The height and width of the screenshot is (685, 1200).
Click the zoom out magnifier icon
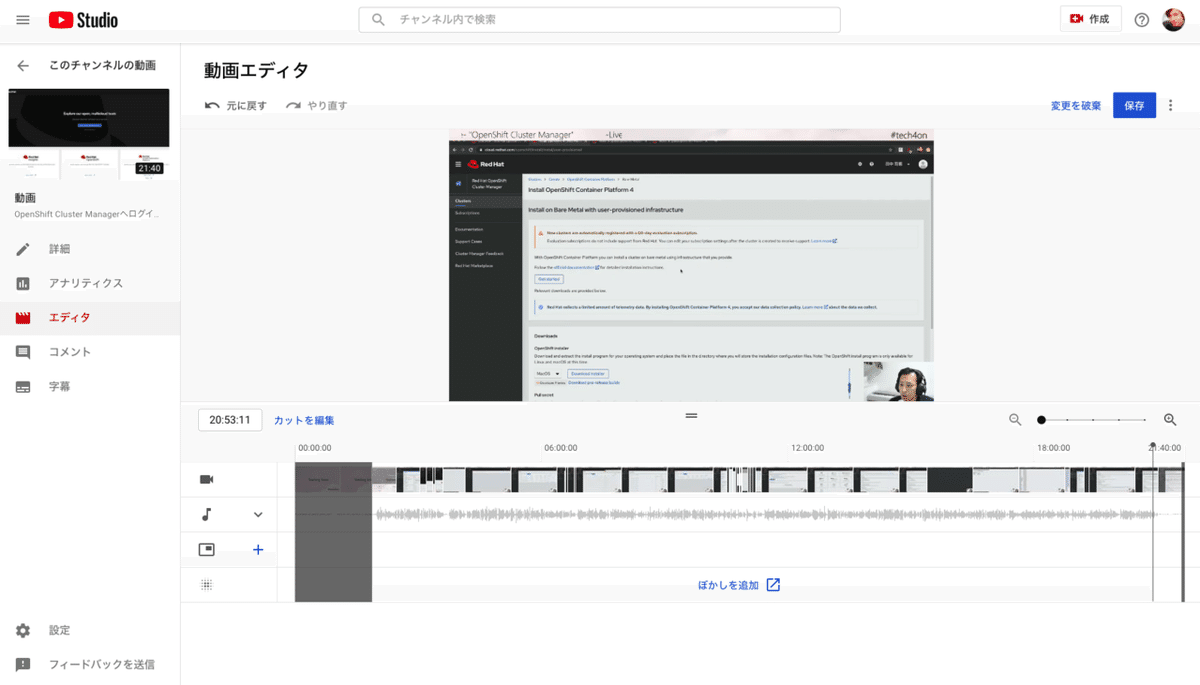1015,420
